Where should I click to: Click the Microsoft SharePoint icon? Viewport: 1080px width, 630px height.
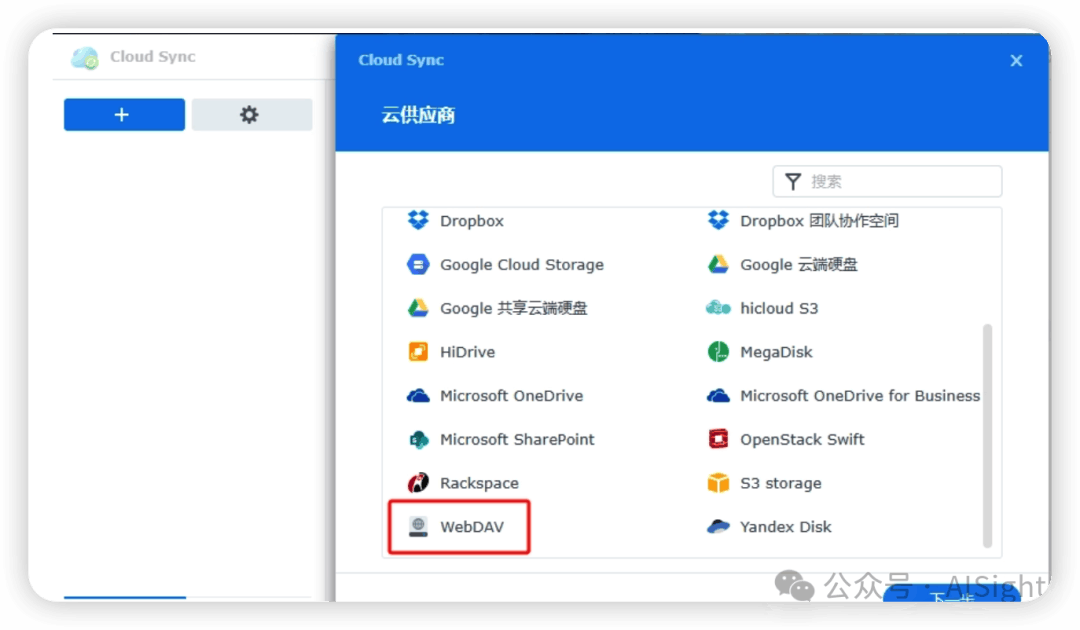418,439
